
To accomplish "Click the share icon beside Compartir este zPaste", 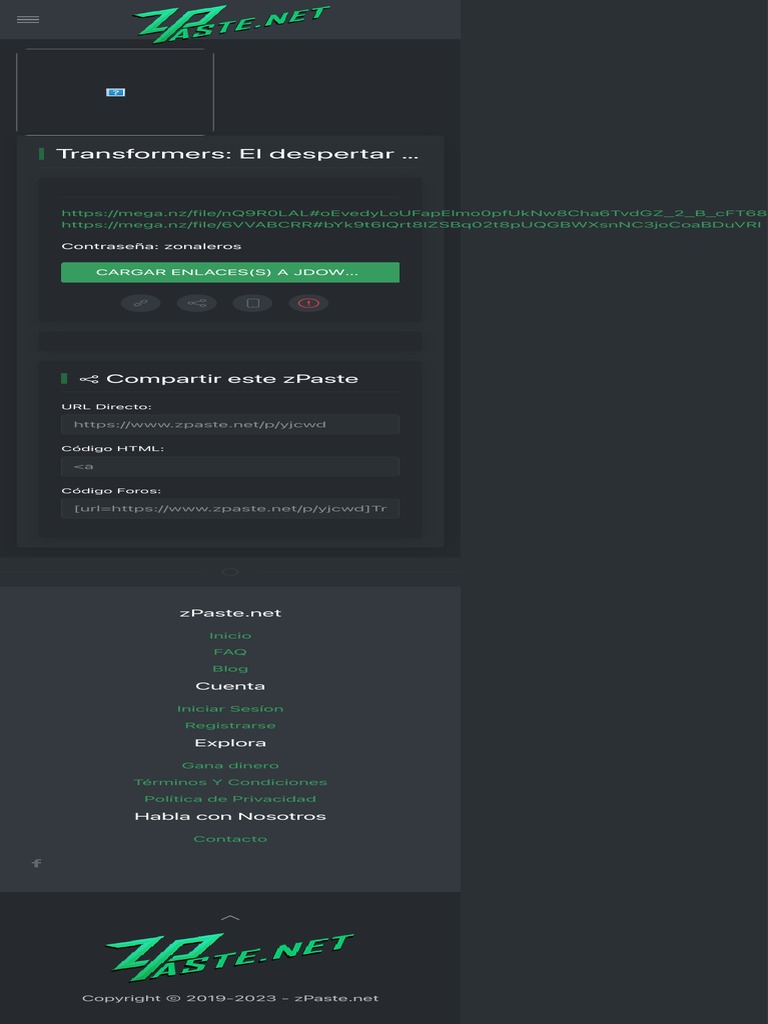I will 89,379.
